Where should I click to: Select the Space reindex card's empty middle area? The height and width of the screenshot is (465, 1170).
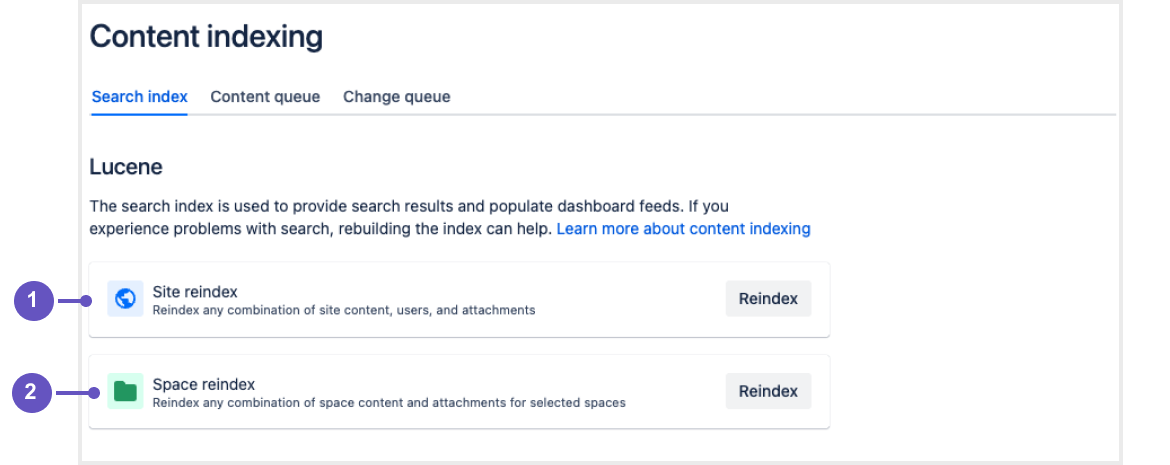(x=675, y=391)
